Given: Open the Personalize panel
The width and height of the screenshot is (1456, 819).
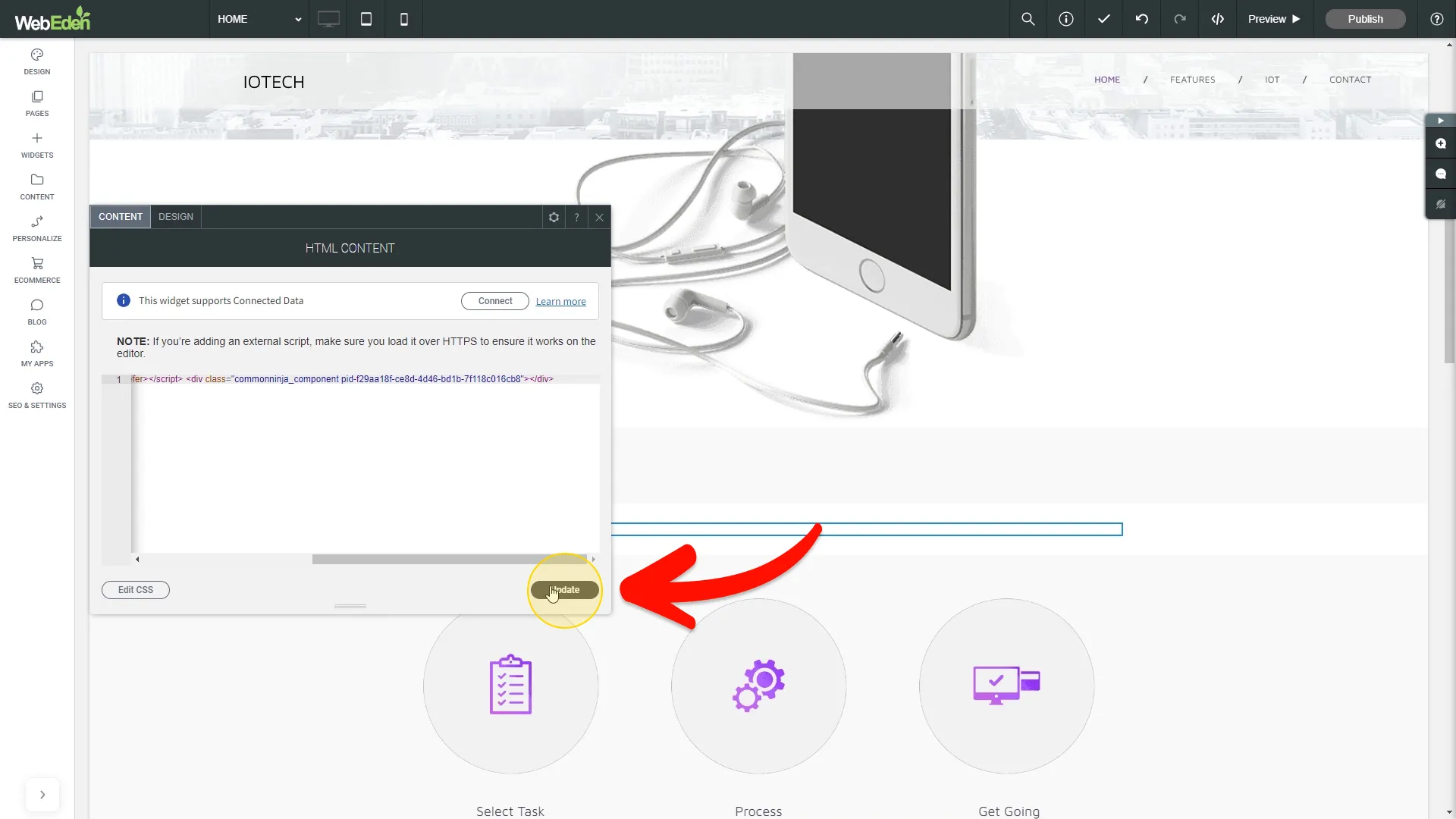Looking at the screenshot, I should 36,229.
